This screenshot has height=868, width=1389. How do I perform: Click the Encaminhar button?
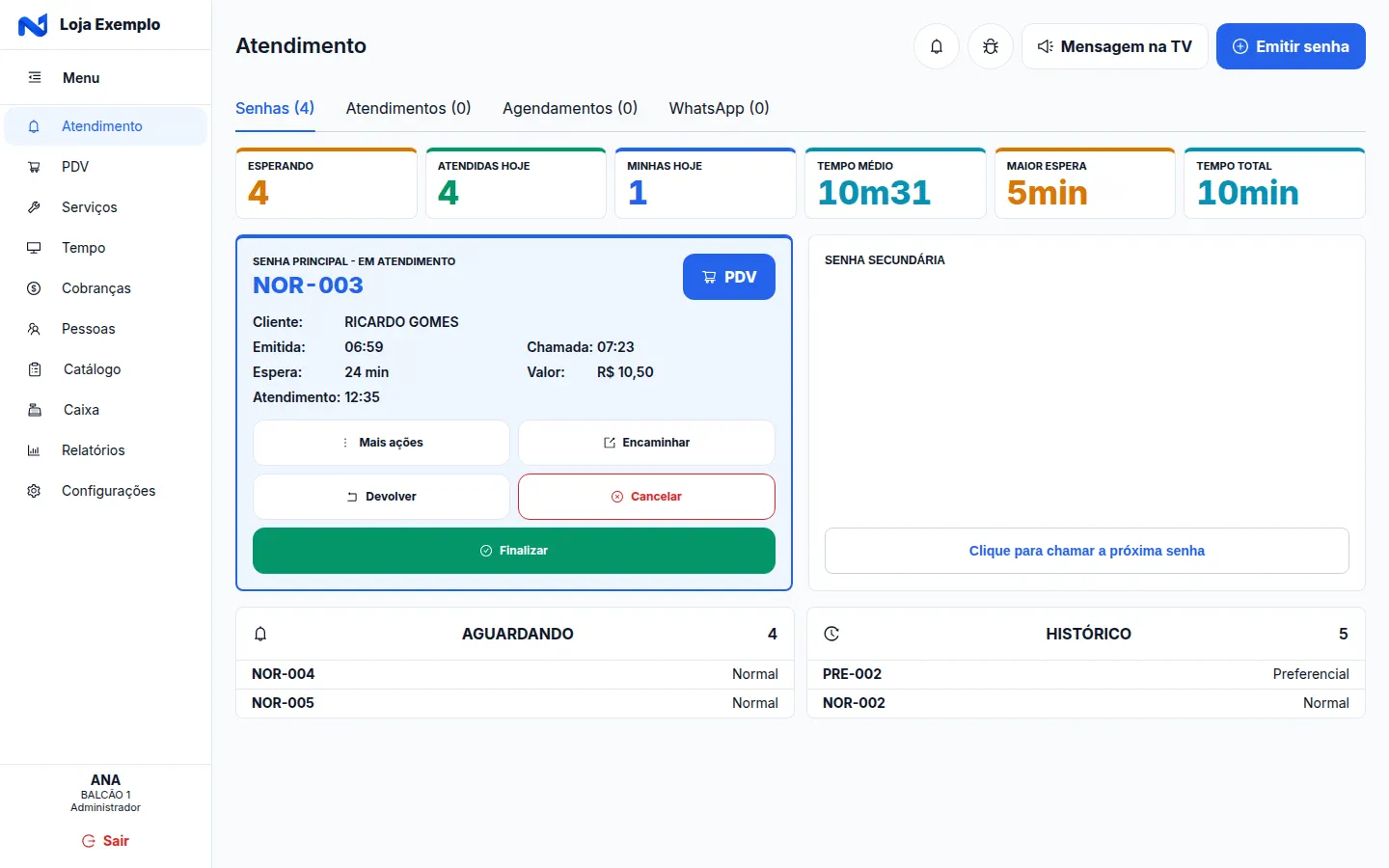click(x=646, y=443)
